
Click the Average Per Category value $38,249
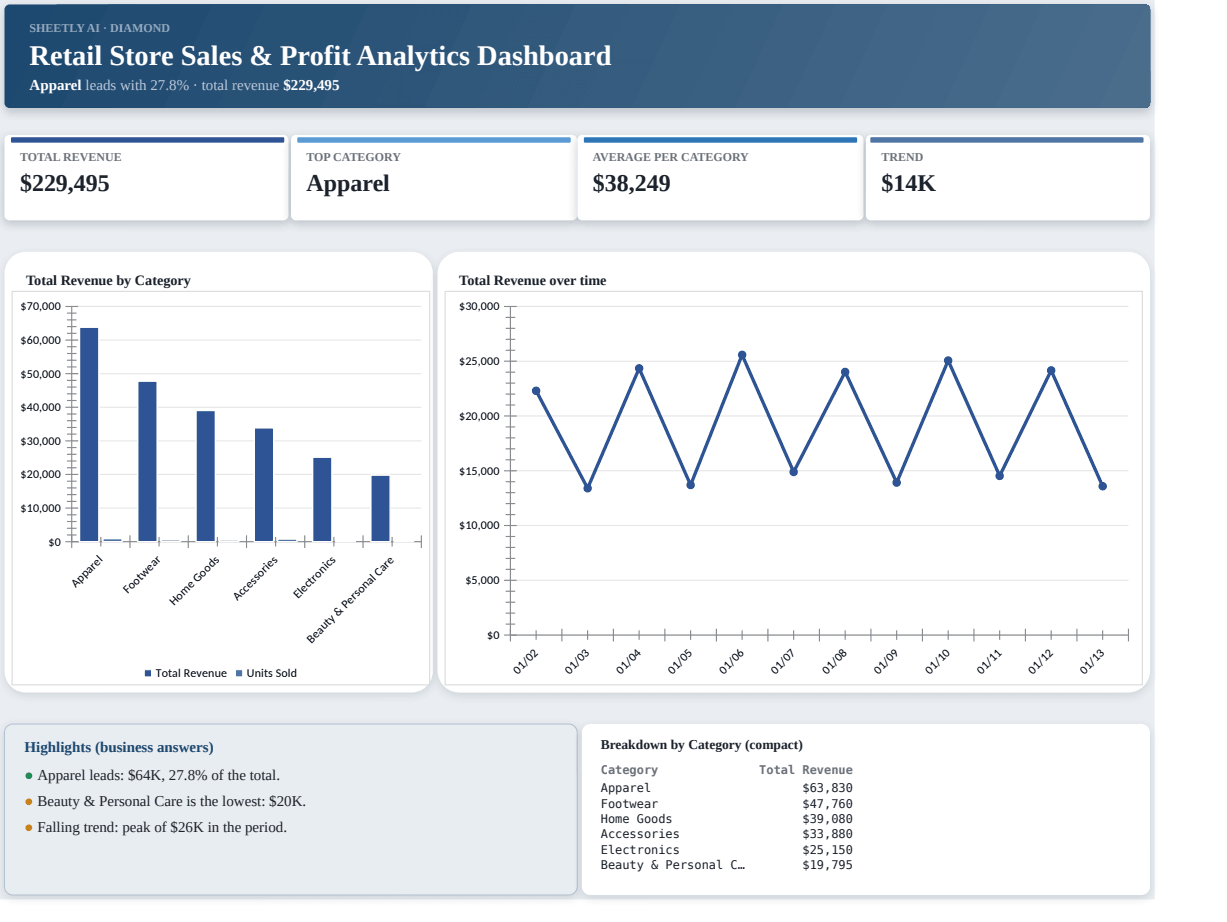(x=632, y=184)
